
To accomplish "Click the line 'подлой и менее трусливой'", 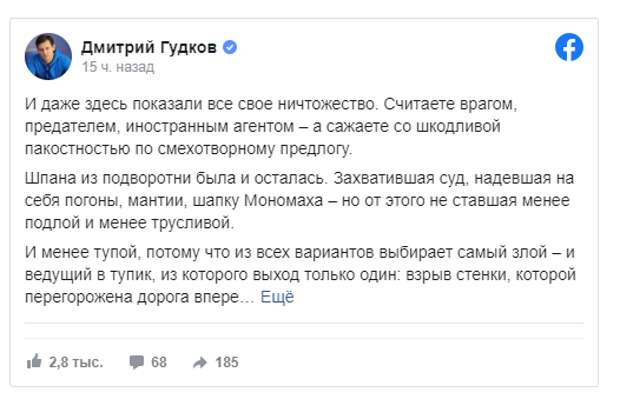I will [x=130, y=223].
